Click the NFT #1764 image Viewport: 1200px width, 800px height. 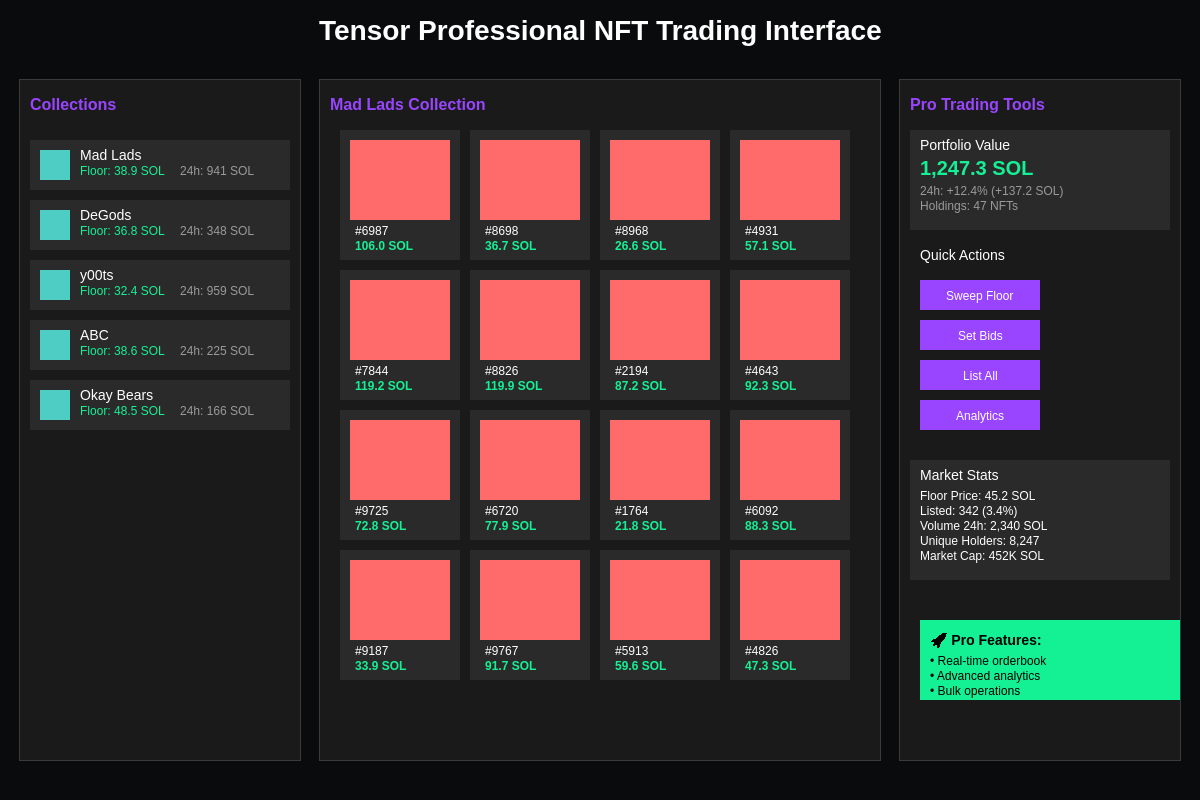660,460
